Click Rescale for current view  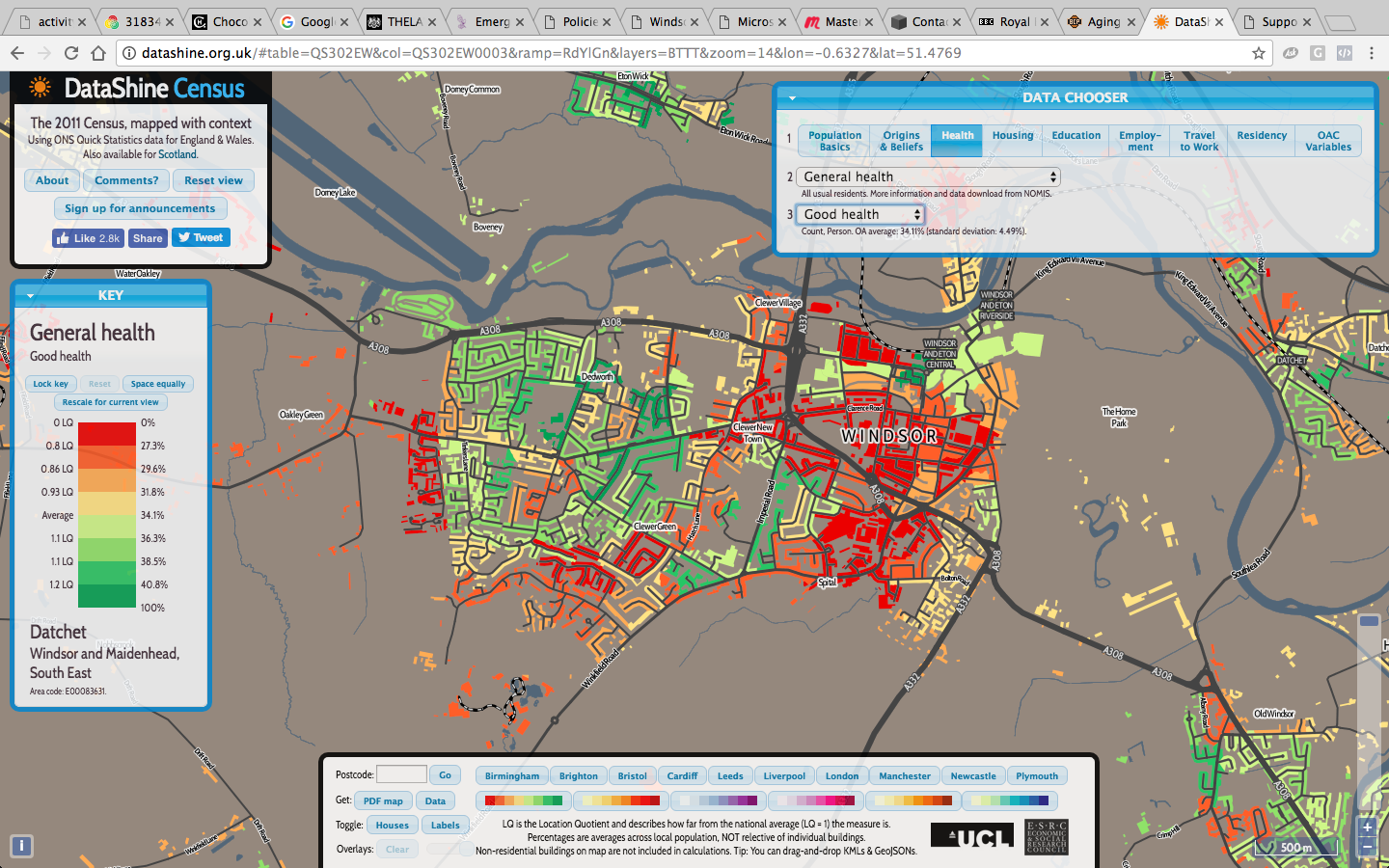click(x=110, y=402)
